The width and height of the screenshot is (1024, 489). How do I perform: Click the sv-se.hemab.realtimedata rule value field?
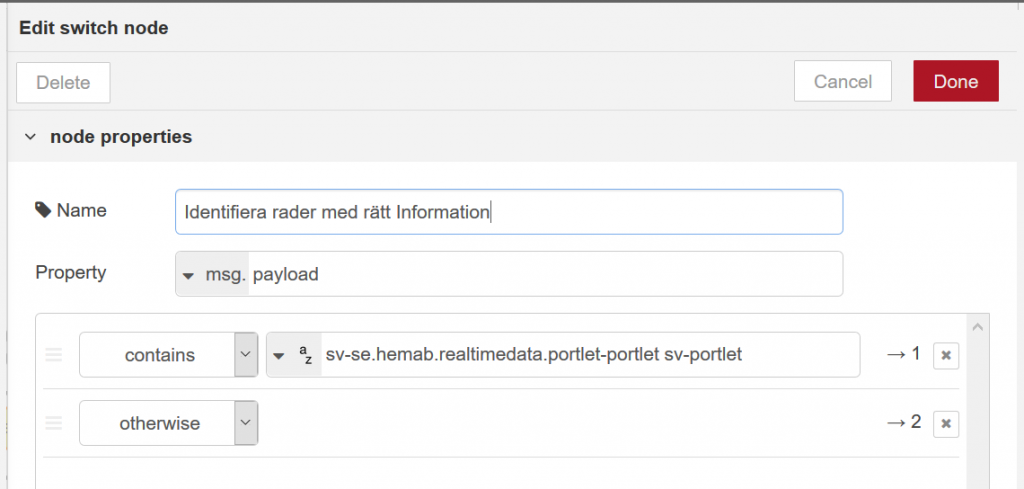pos(590,355)
